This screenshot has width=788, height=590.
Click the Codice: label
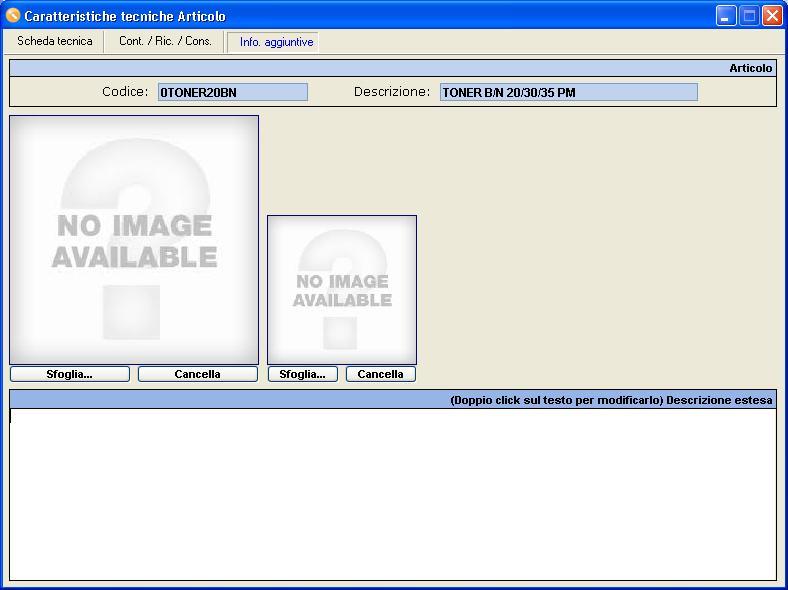click(125, 92)
